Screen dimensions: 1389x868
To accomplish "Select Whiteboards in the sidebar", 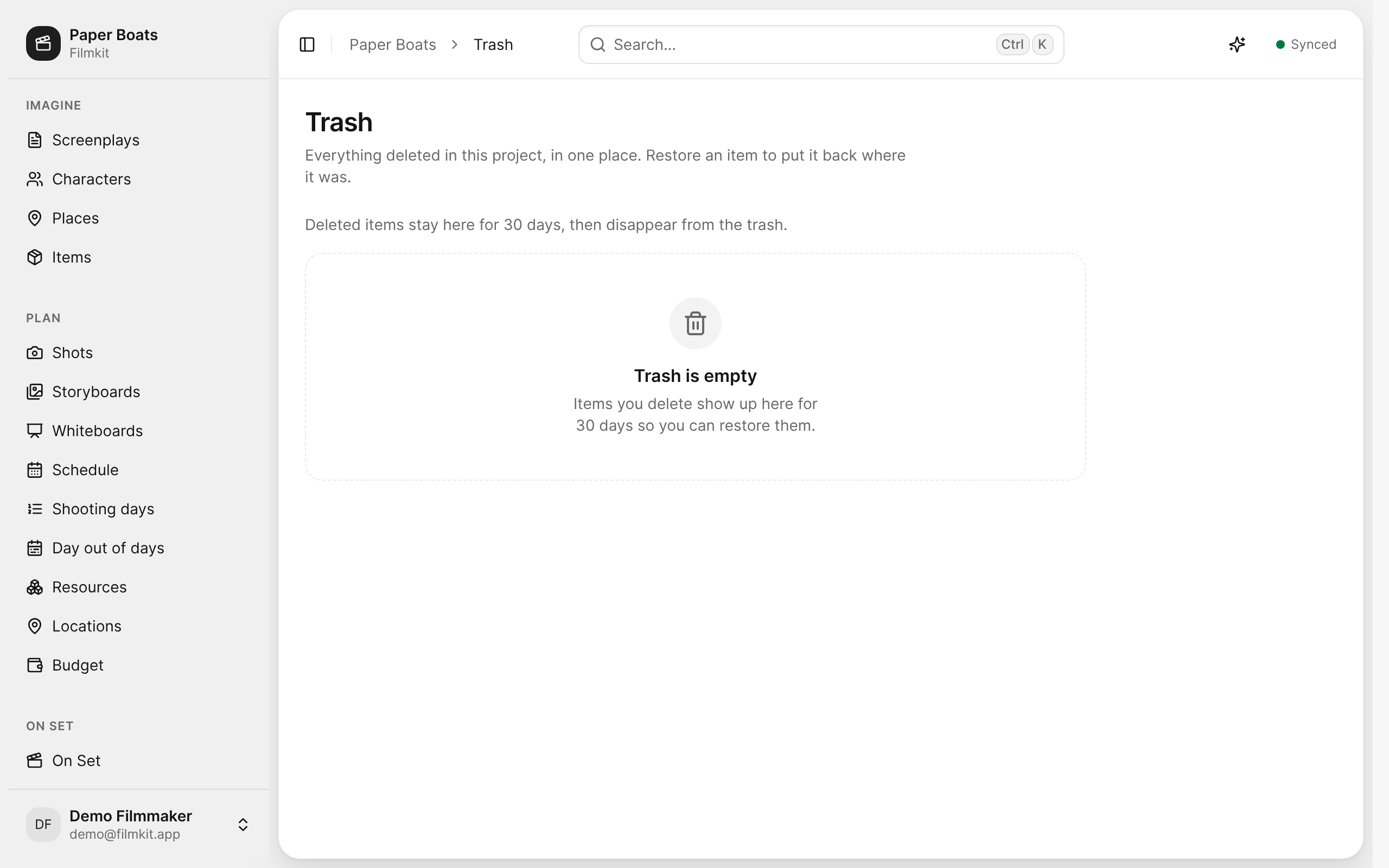I will point(139,431).
